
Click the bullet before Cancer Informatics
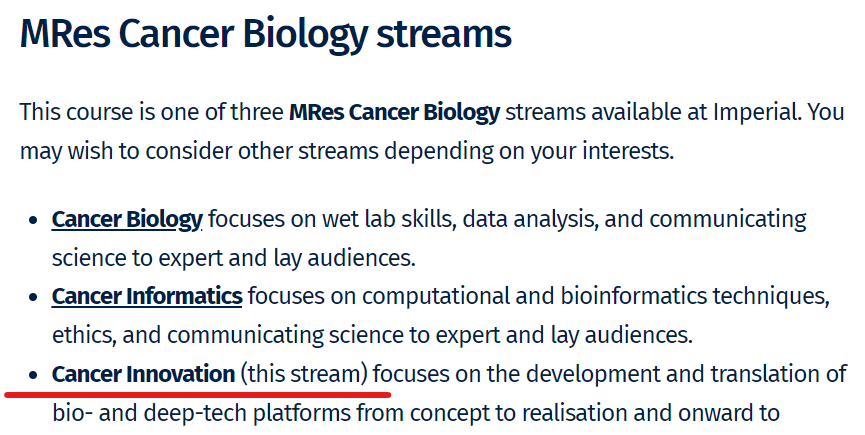tap(33, 298)
